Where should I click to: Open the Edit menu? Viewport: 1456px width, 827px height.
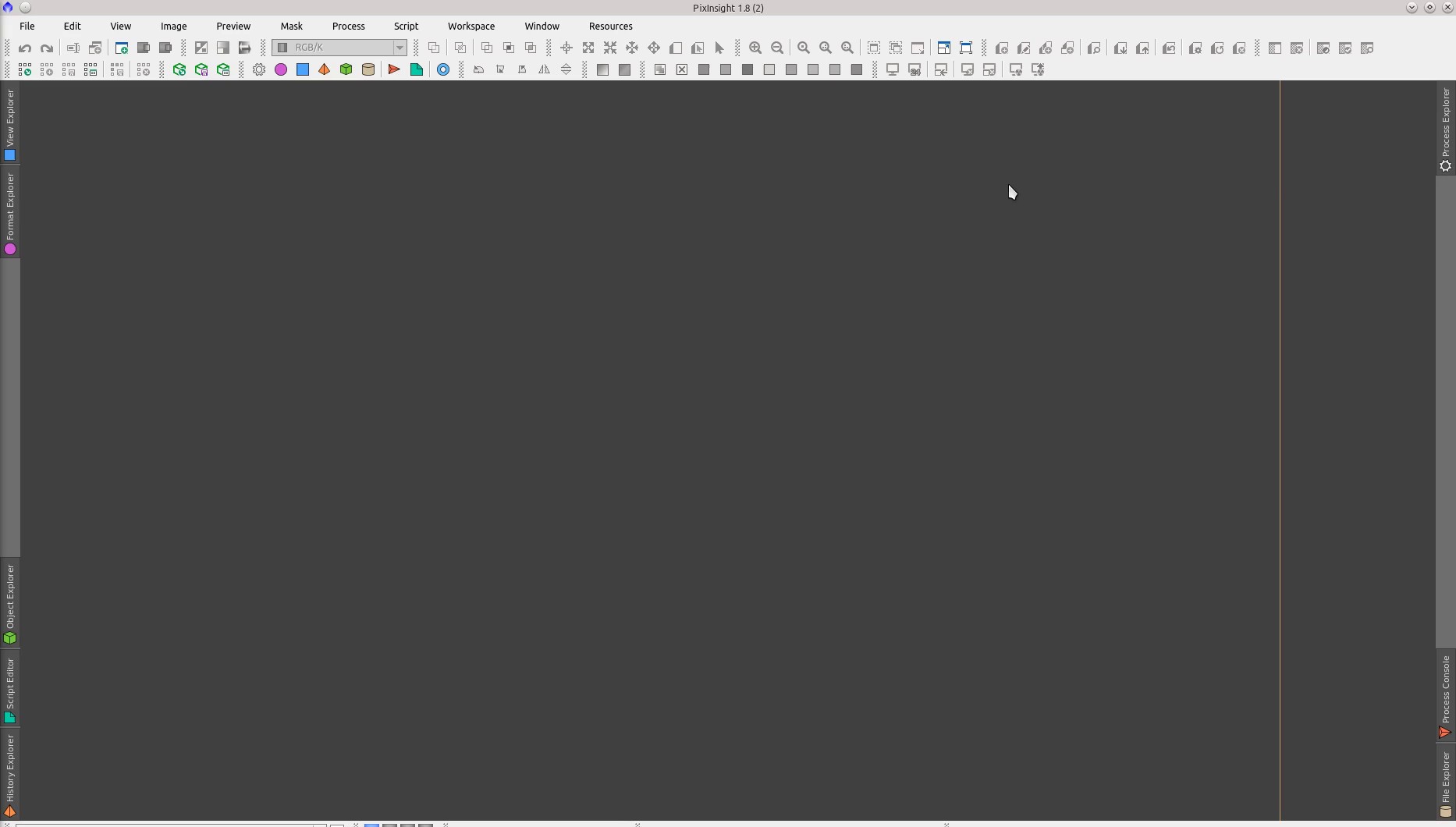pos(73,27)
